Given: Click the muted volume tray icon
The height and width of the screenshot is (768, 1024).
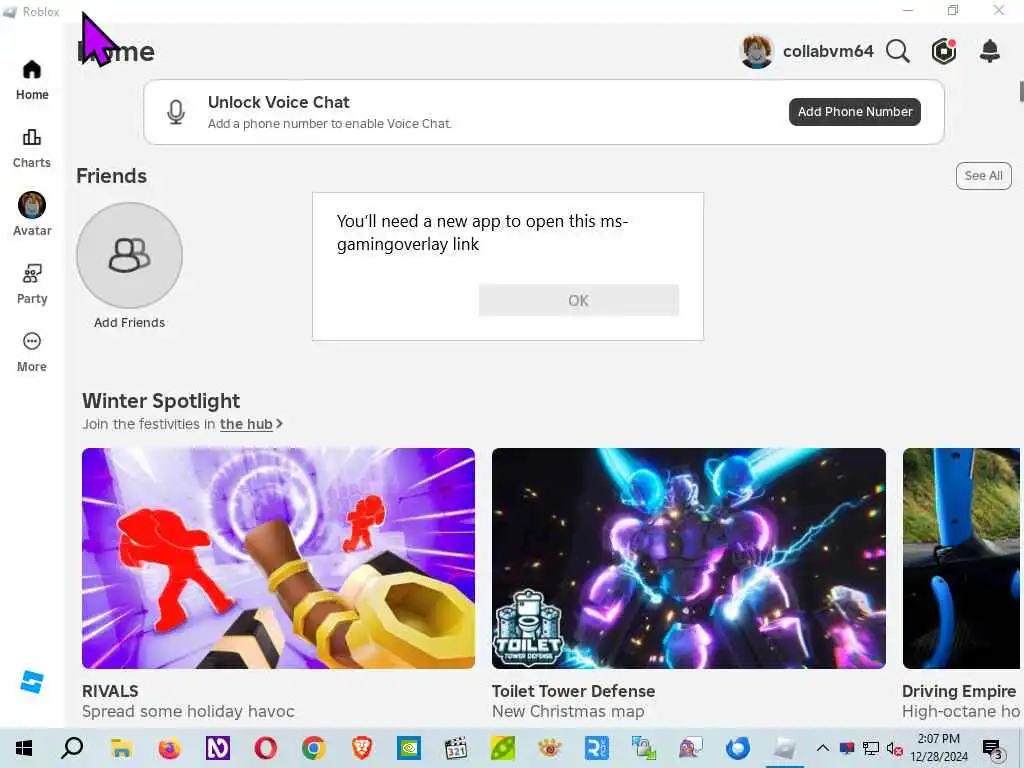Looking at the screenshot, I should [895, 748].
